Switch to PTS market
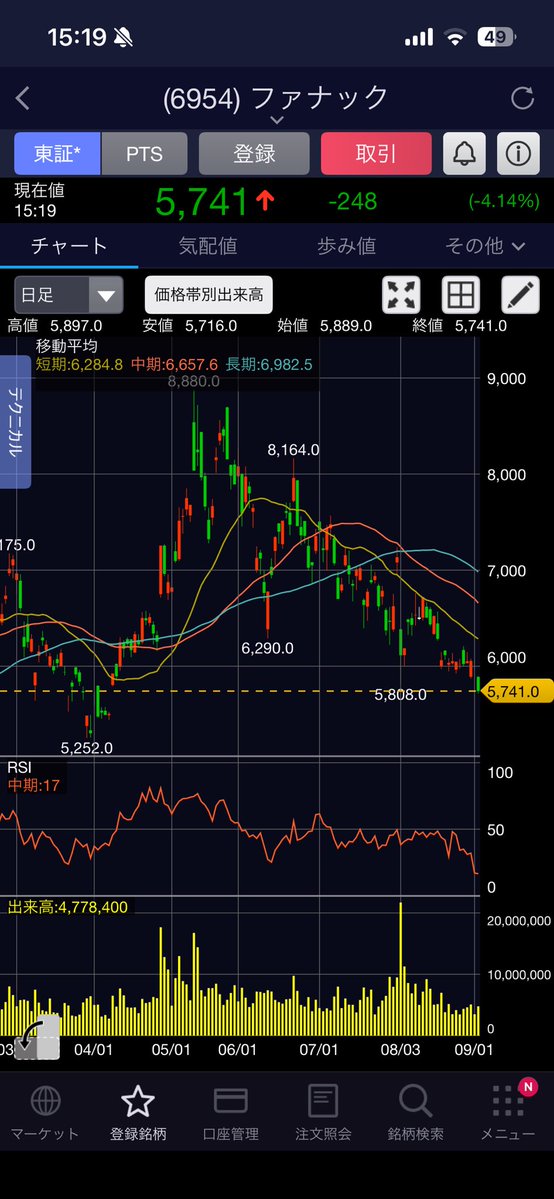Viewport: 554px width, 1199px height. pyautogui.click(x=145, y=154)
